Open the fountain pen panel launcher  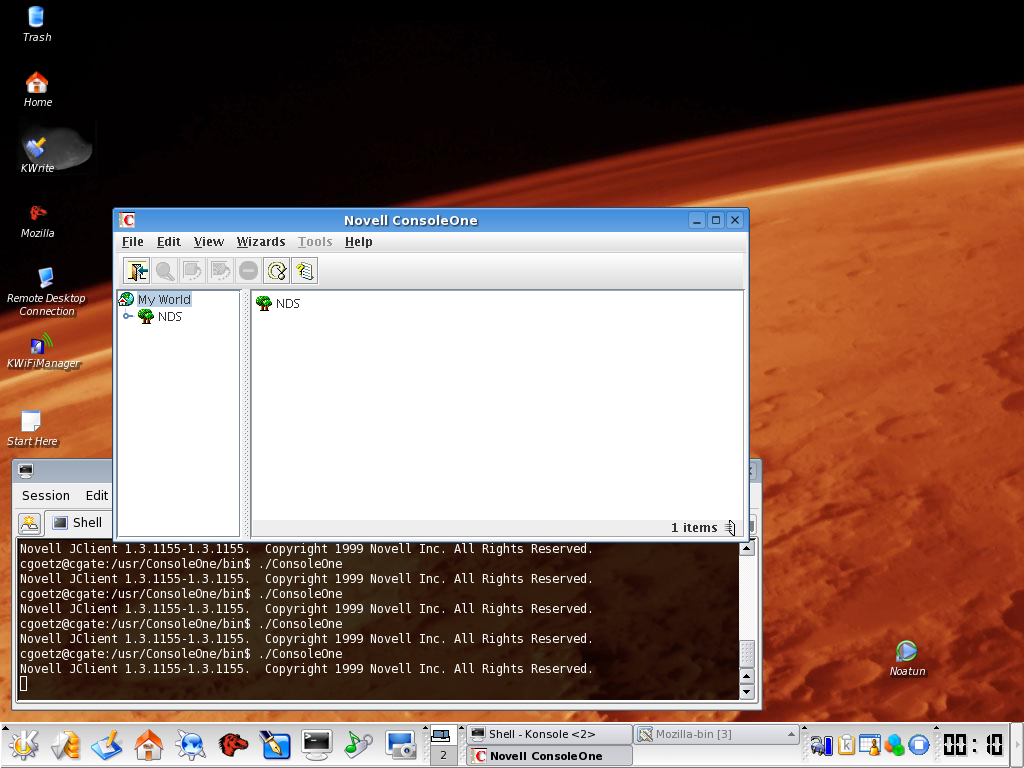pyautogui.click(x=274, y=745)
